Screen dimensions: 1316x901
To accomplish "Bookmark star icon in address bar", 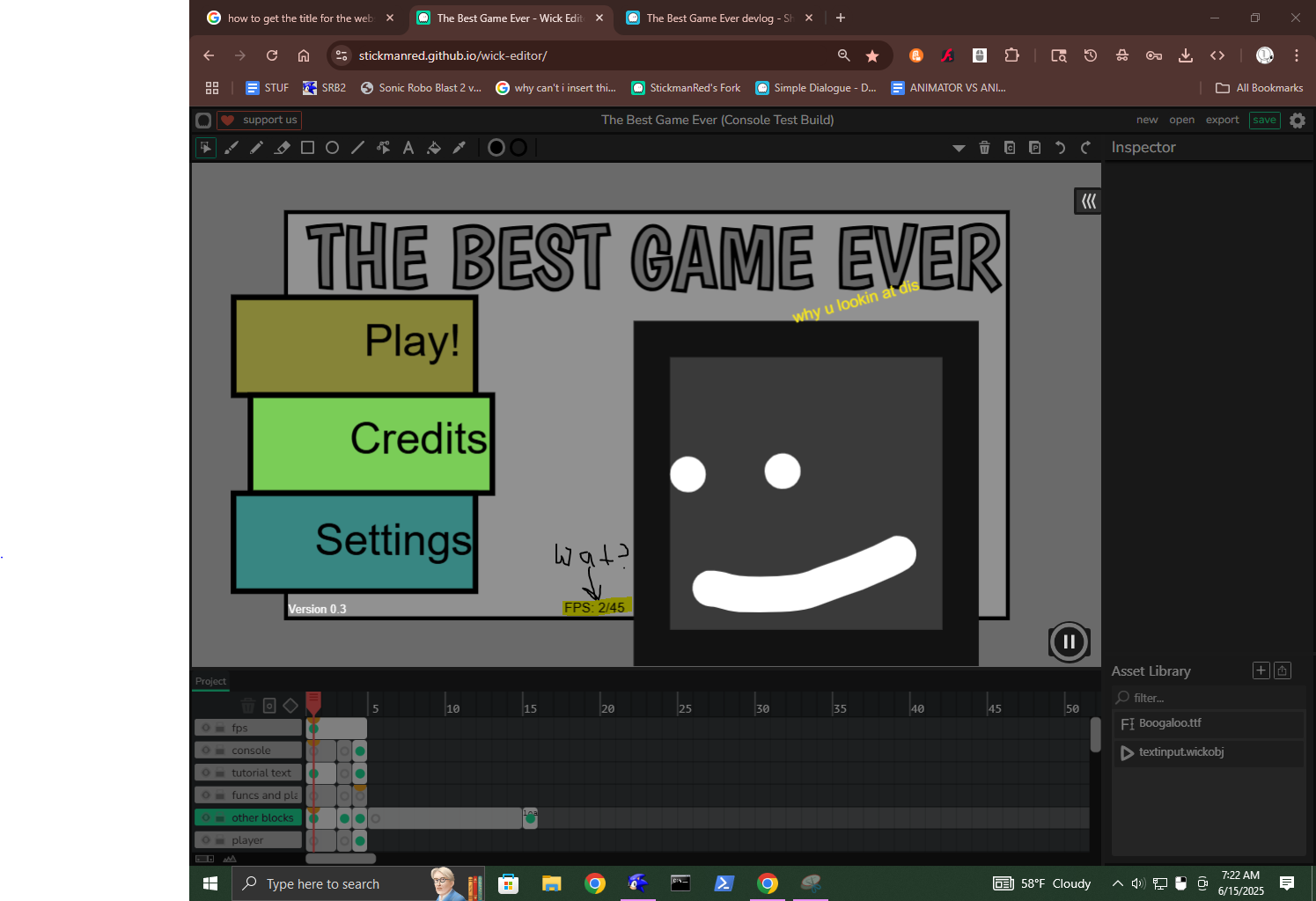I will pyautogui.click(x=872, y=55).
